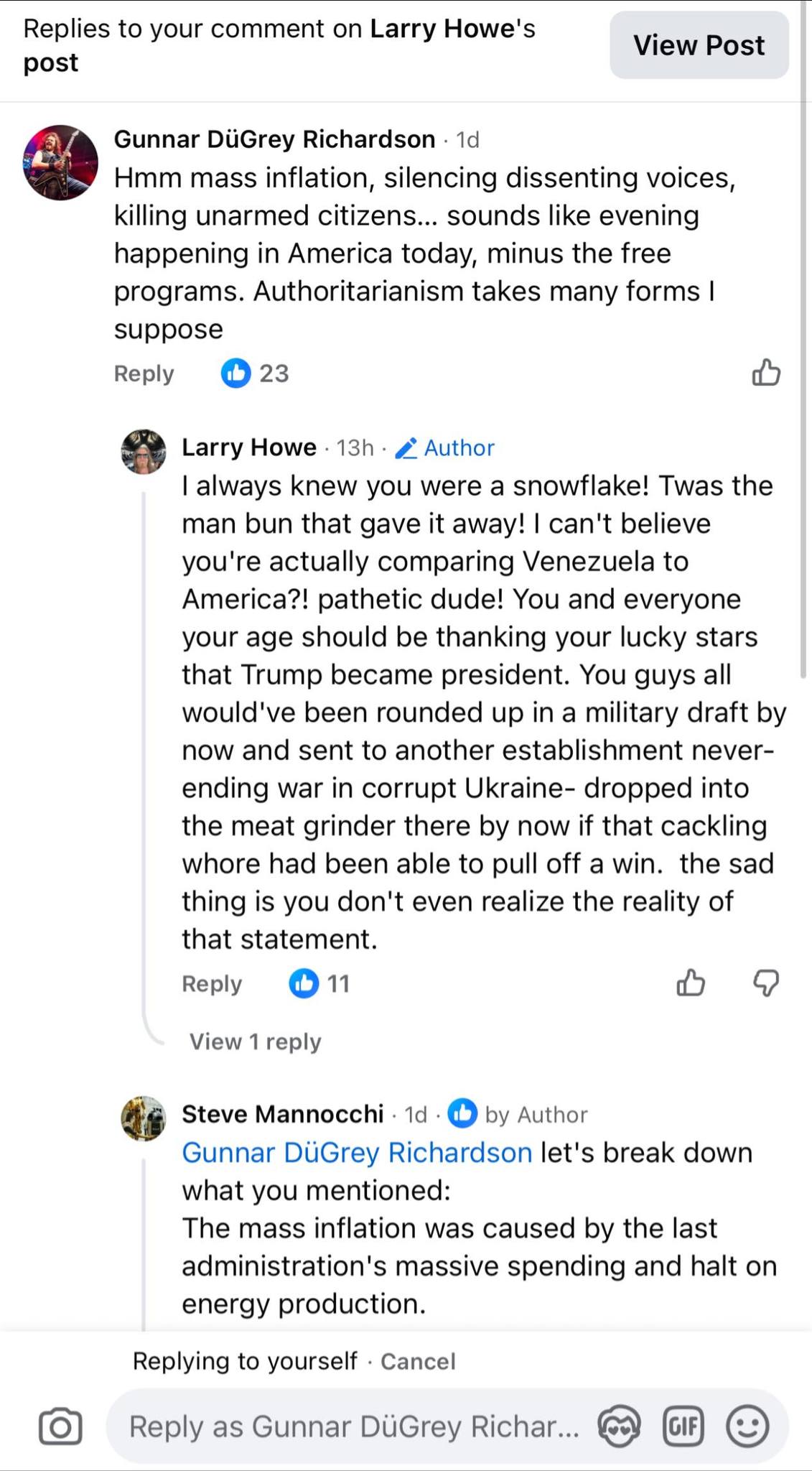The image size is (812, 1471).
Task: Tap Gunnar's guitar profile picture
Action: [60, 162]
